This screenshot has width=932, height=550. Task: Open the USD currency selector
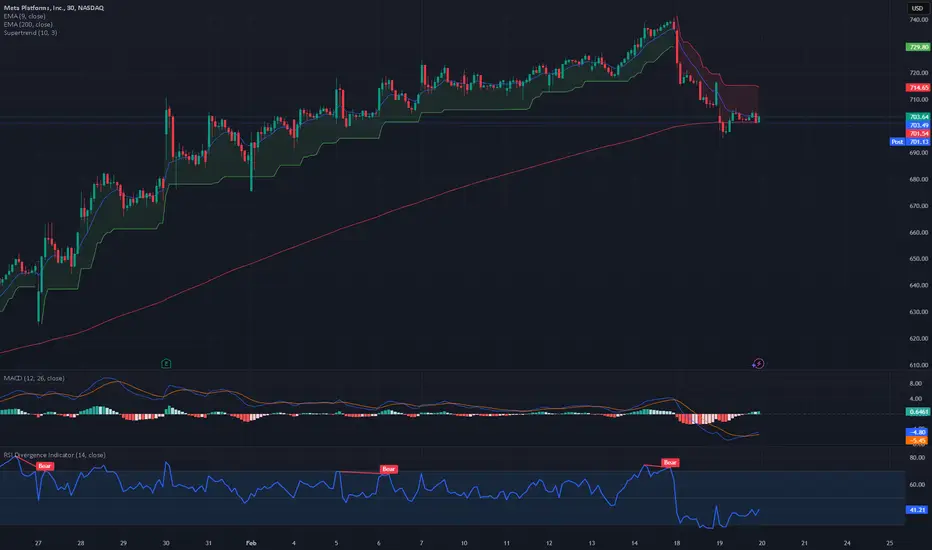(918, 8)
